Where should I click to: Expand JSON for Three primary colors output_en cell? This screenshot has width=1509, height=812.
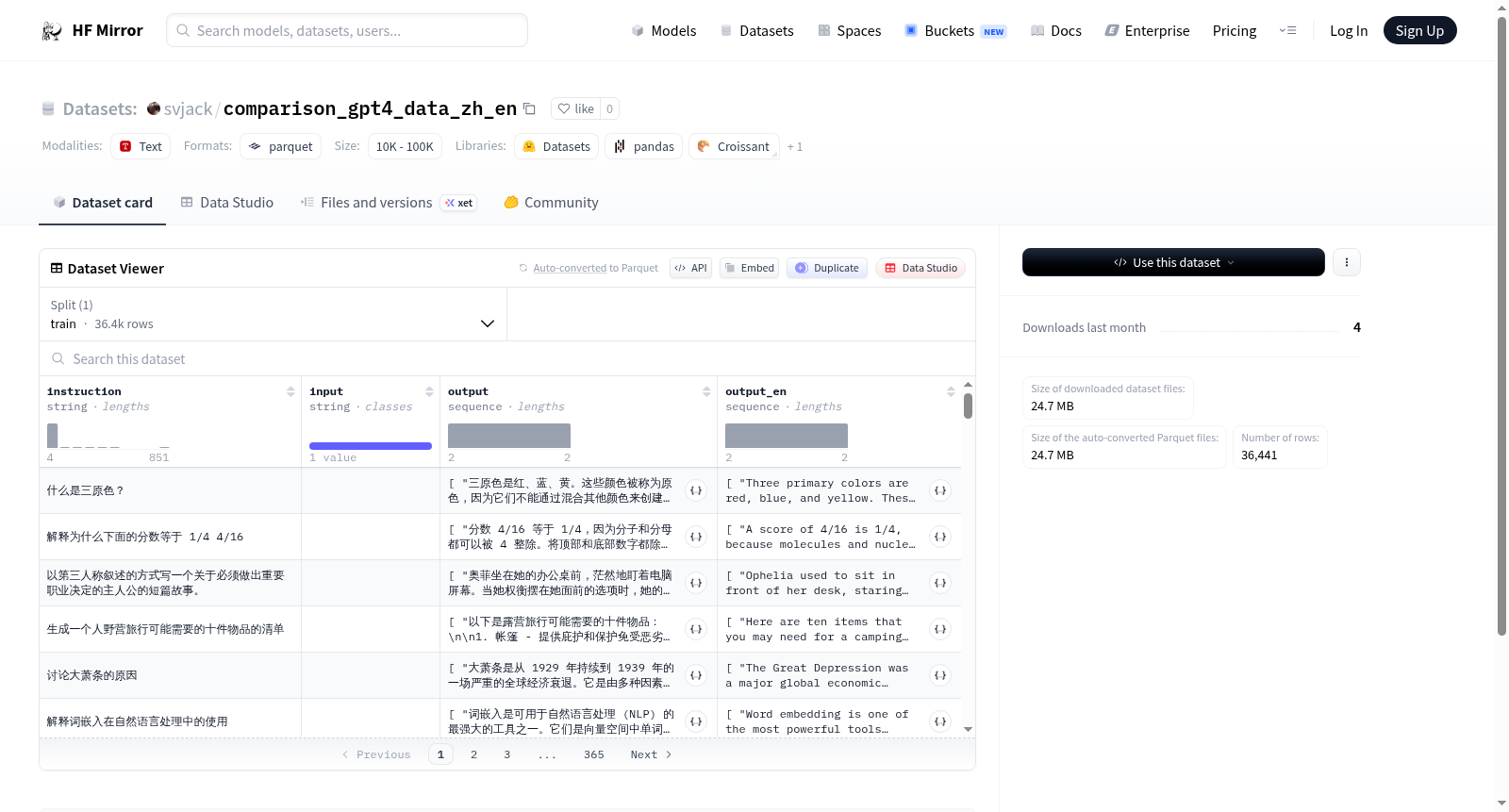940,490
